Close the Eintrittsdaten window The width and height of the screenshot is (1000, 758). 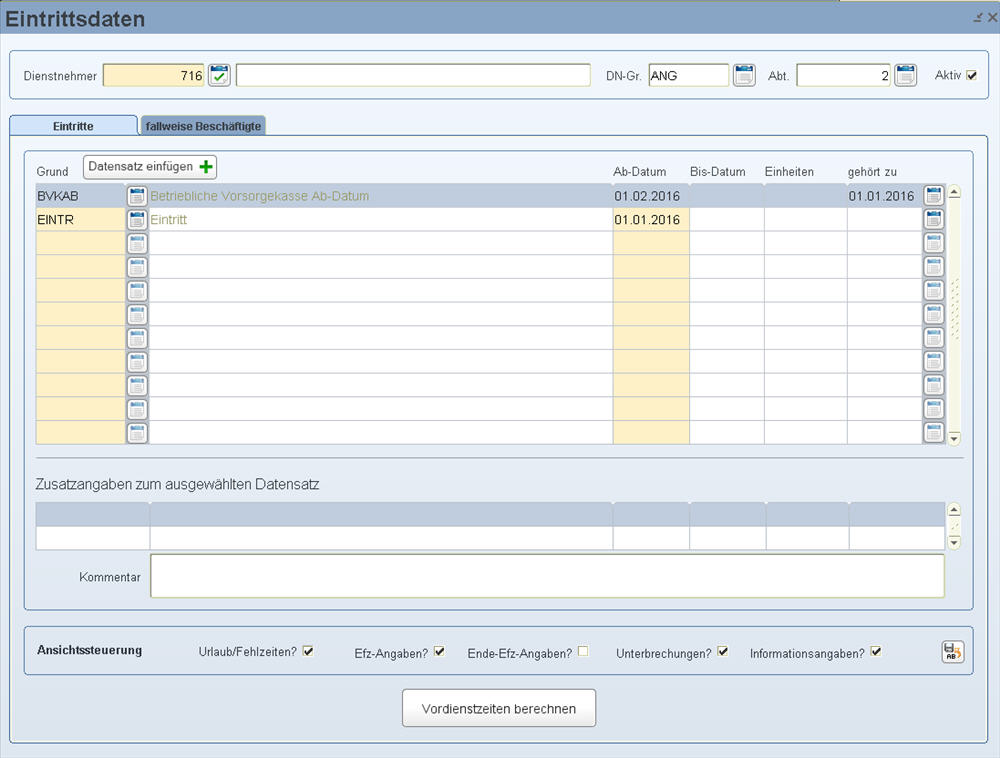click(x=992, y=18)
